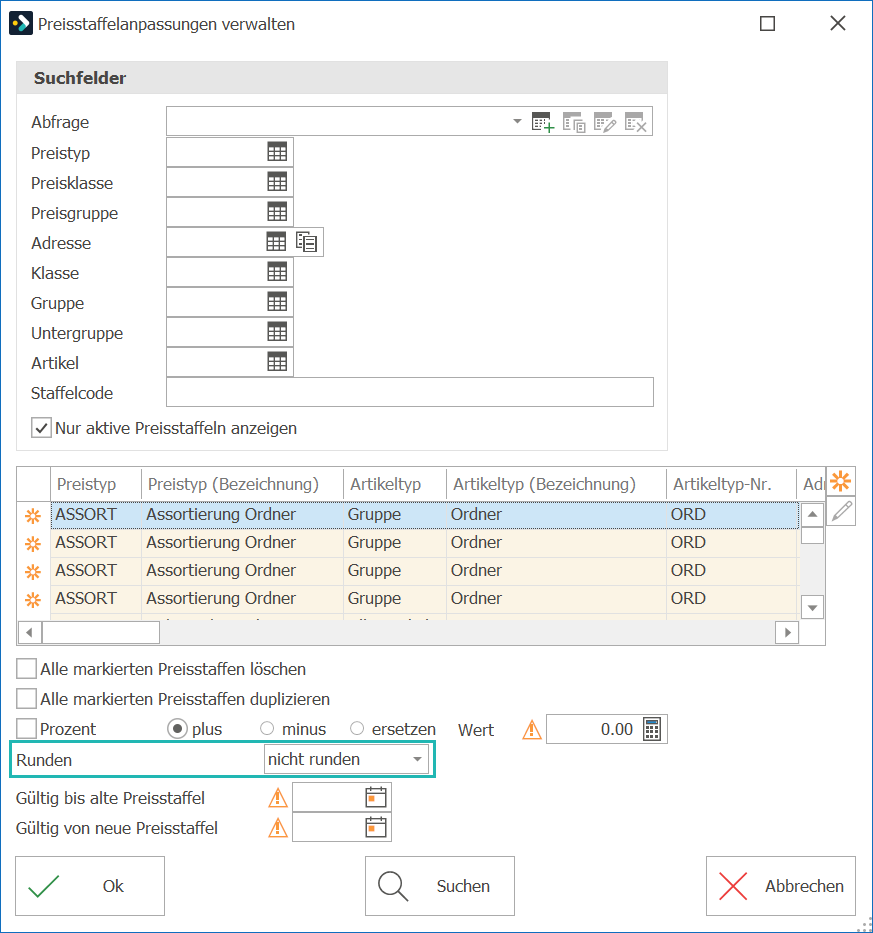Check the Prozent checkbox
Viewport: 873px width, 933px height.
tap(26, 728)
